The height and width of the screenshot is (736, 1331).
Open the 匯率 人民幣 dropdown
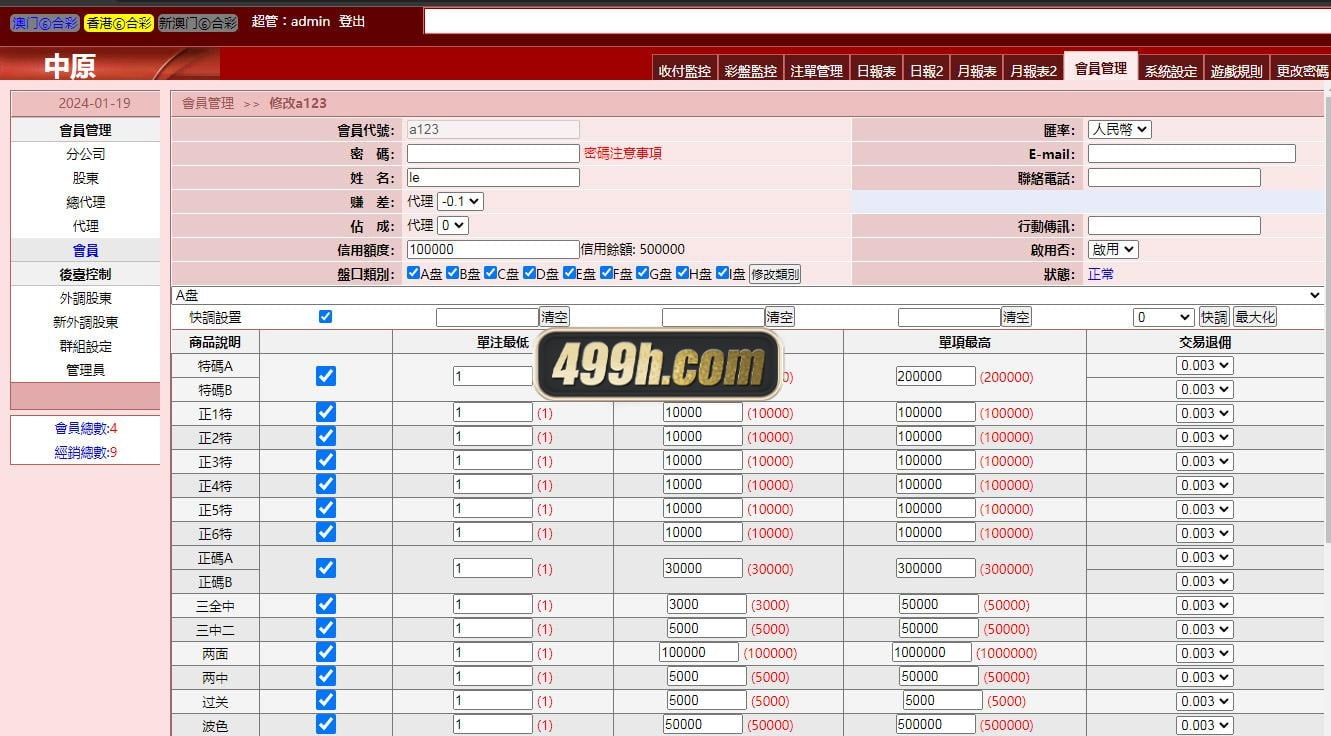click(x=1119, y=129)
